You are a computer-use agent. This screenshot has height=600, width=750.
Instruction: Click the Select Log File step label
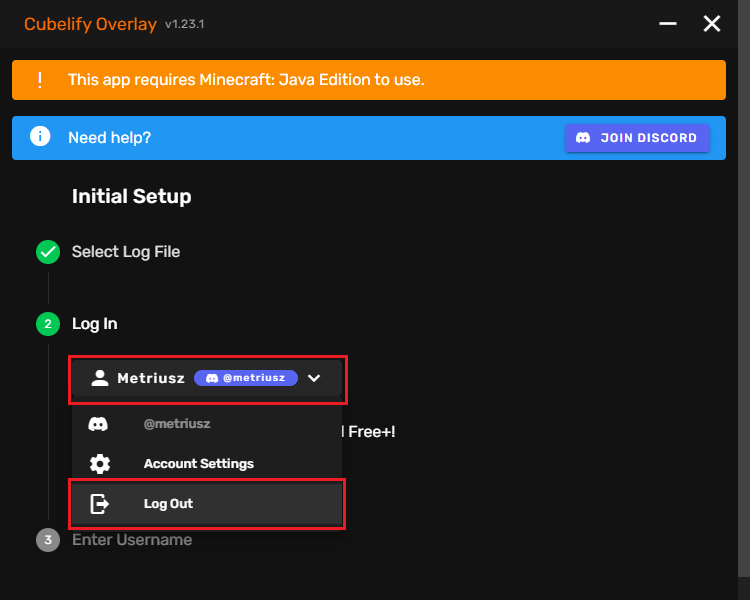[x=126, y=252]
